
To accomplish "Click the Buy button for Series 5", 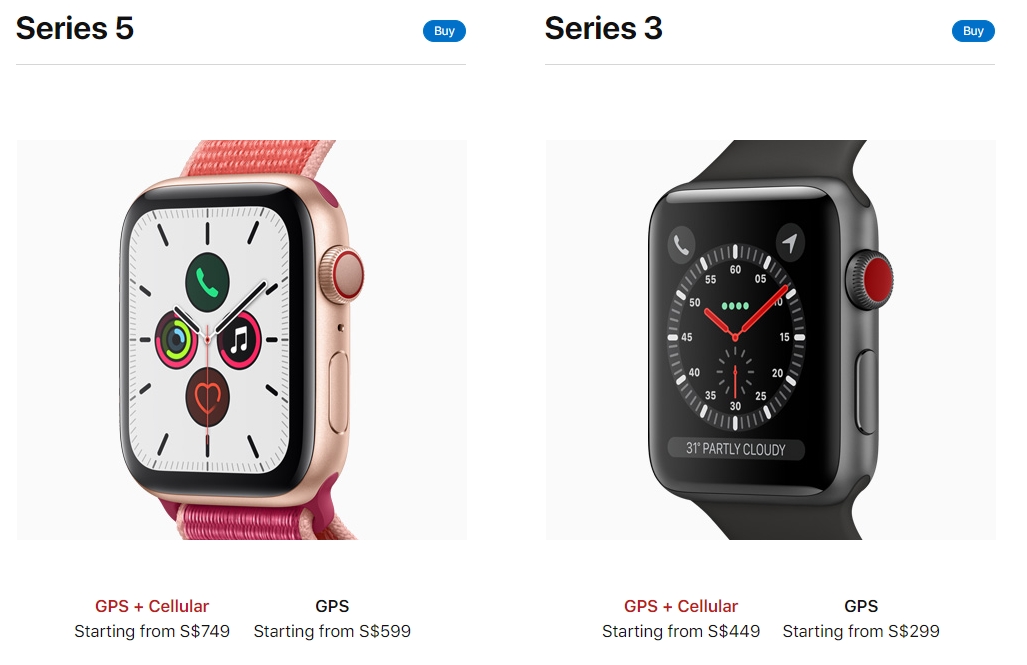I will tap(444, 31).
